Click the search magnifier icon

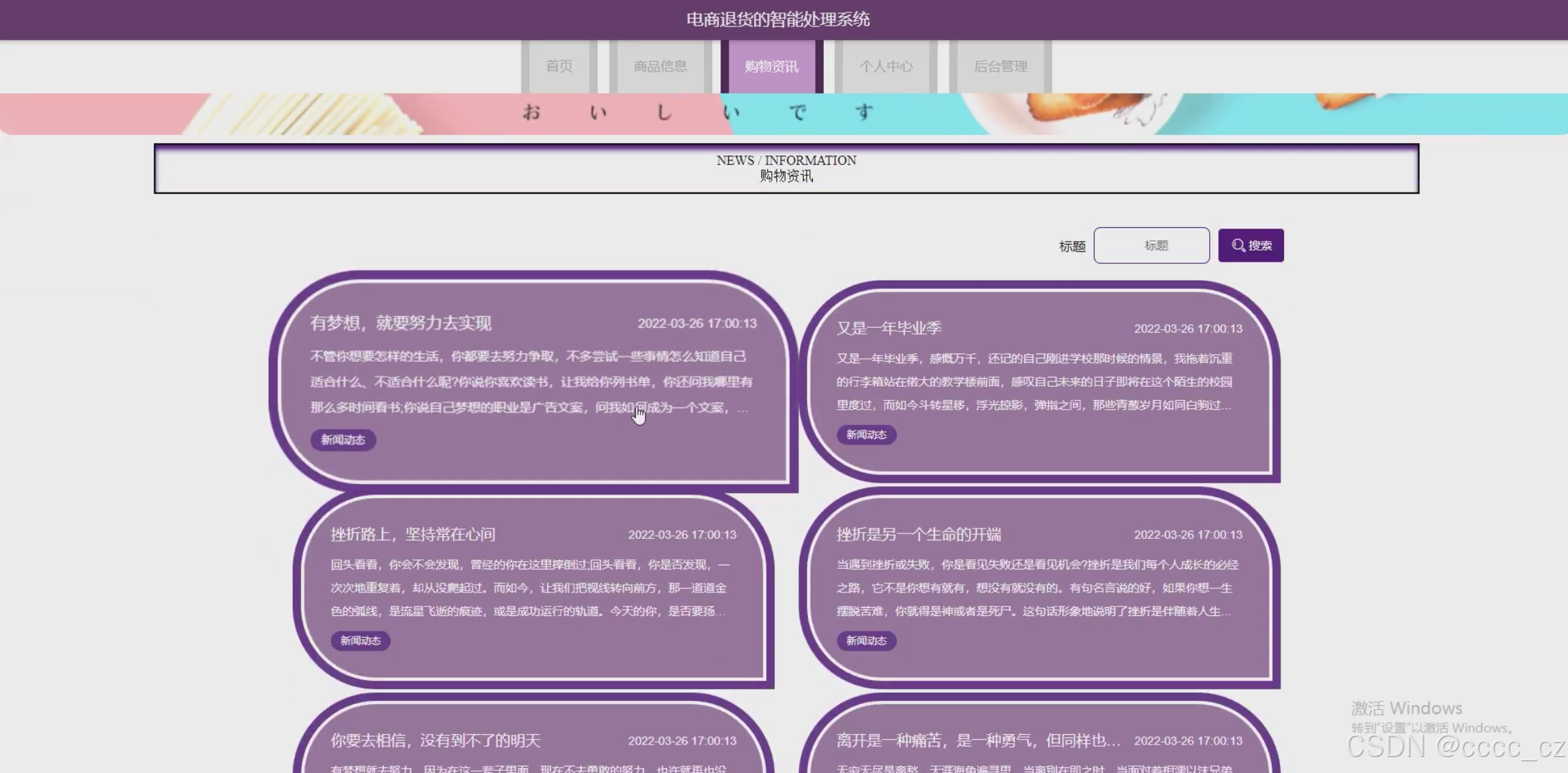[x=1238, y=246]
